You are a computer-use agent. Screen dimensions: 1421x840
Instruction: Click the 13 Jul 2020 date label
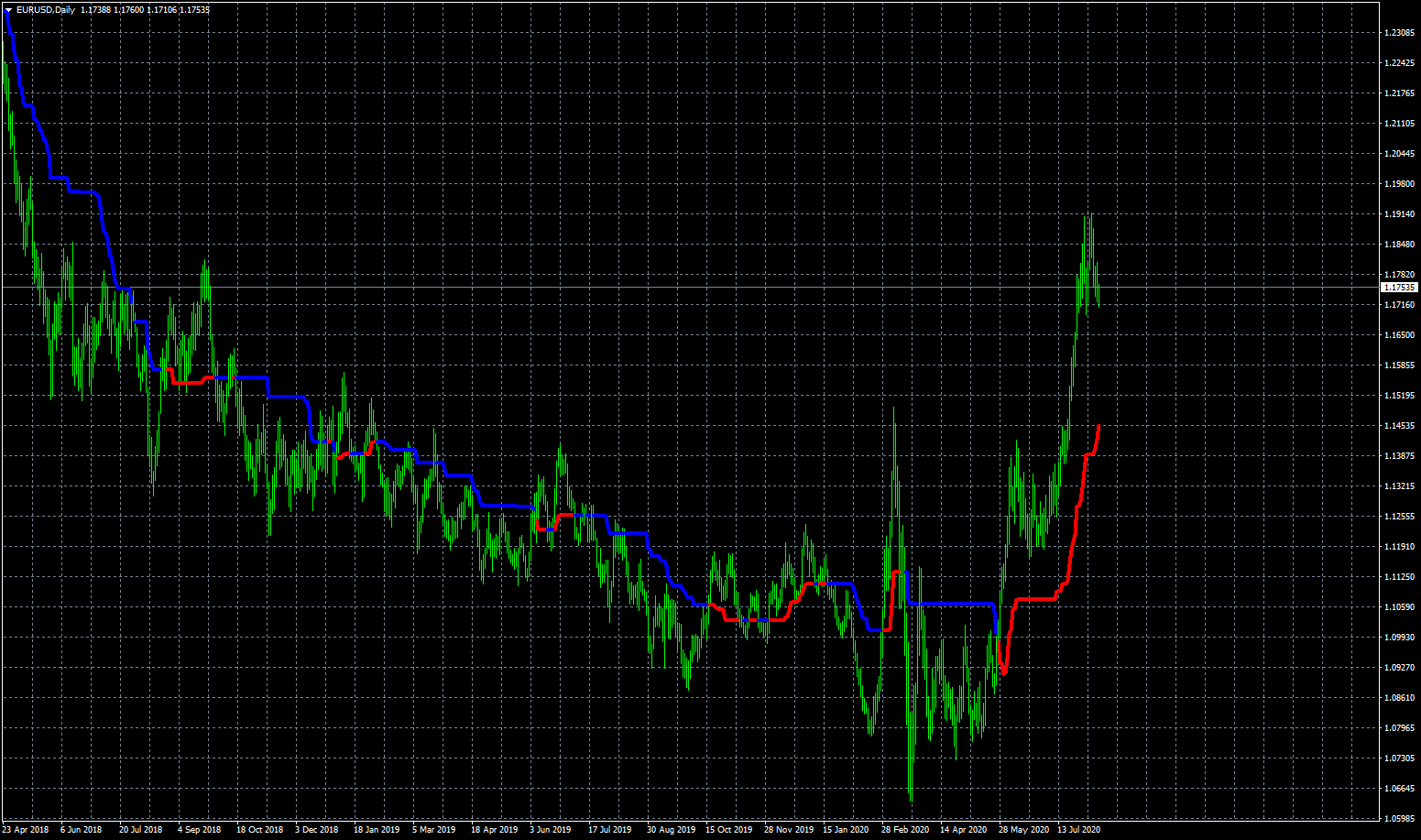1079,830
